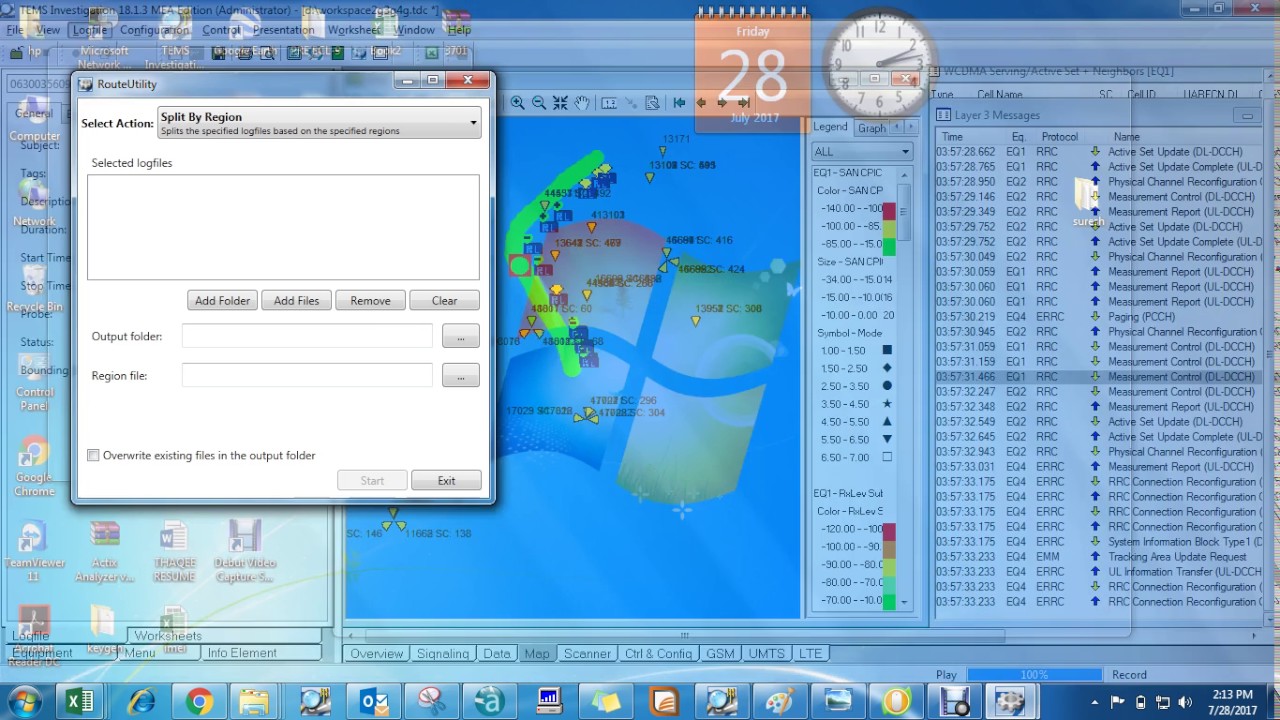Open the Configuration menu
1280x720 pixels.
coord(154,30)
